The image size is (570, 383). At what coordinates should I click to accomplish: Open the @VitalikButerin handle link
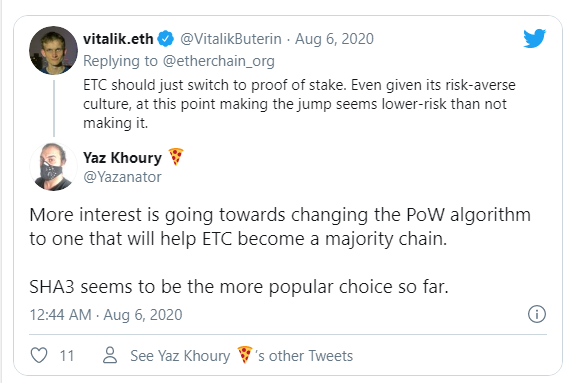point(231,39)
